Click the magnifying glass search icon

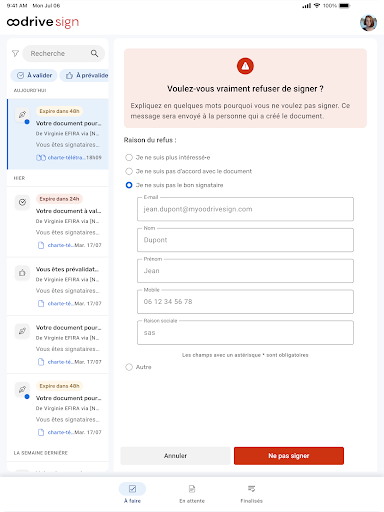(94, 53)
